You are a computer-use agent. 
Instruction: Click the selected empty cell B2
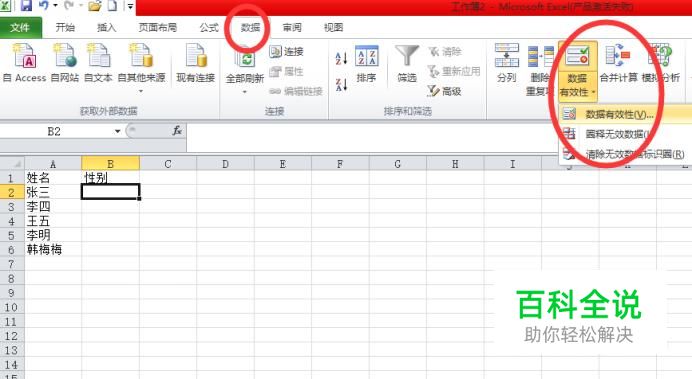tap(110, 191)
